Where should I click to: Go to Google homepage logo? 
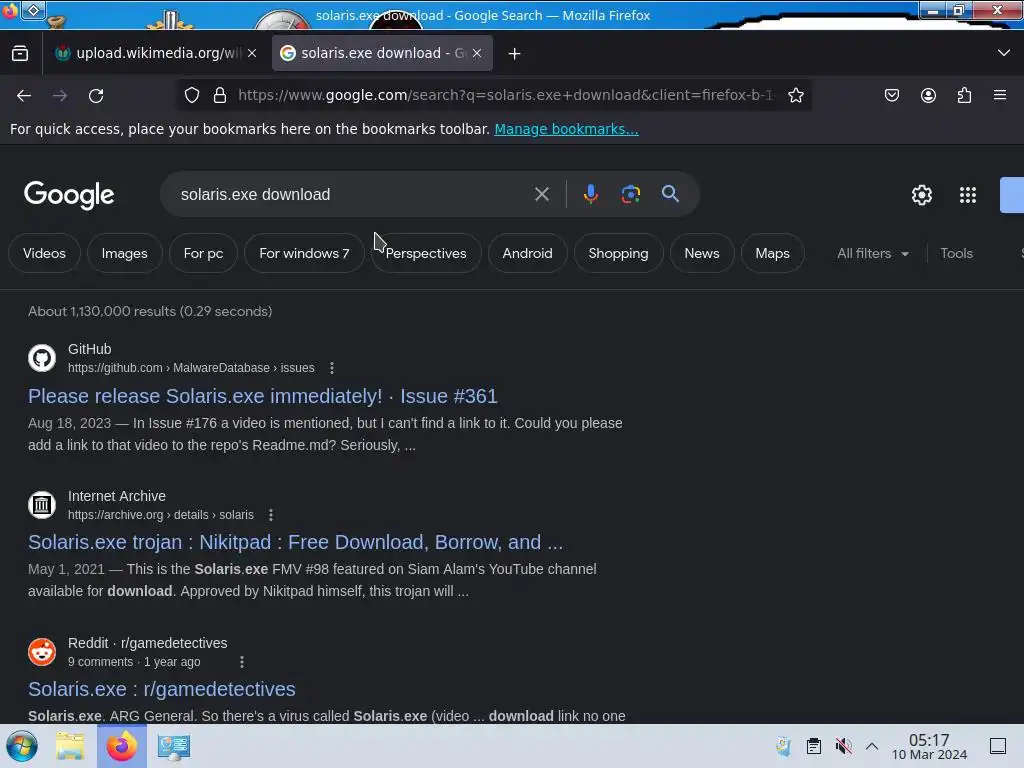pyautogui.click(x=69, y=195)
